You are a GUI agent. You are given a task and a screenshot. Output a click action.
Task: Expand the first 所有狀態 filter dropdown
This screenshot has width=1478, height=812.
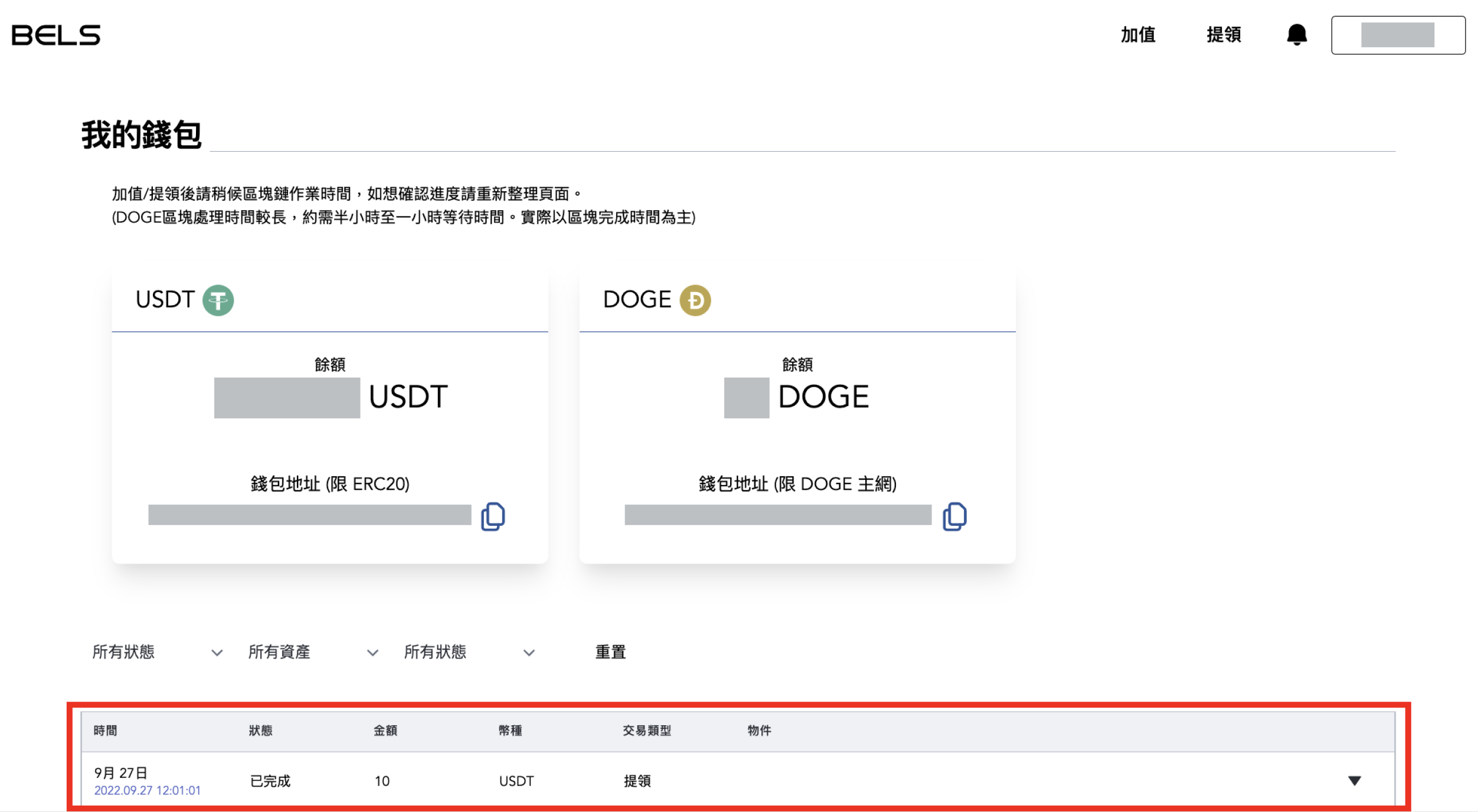pyautogui.click(x=158, y=652)
